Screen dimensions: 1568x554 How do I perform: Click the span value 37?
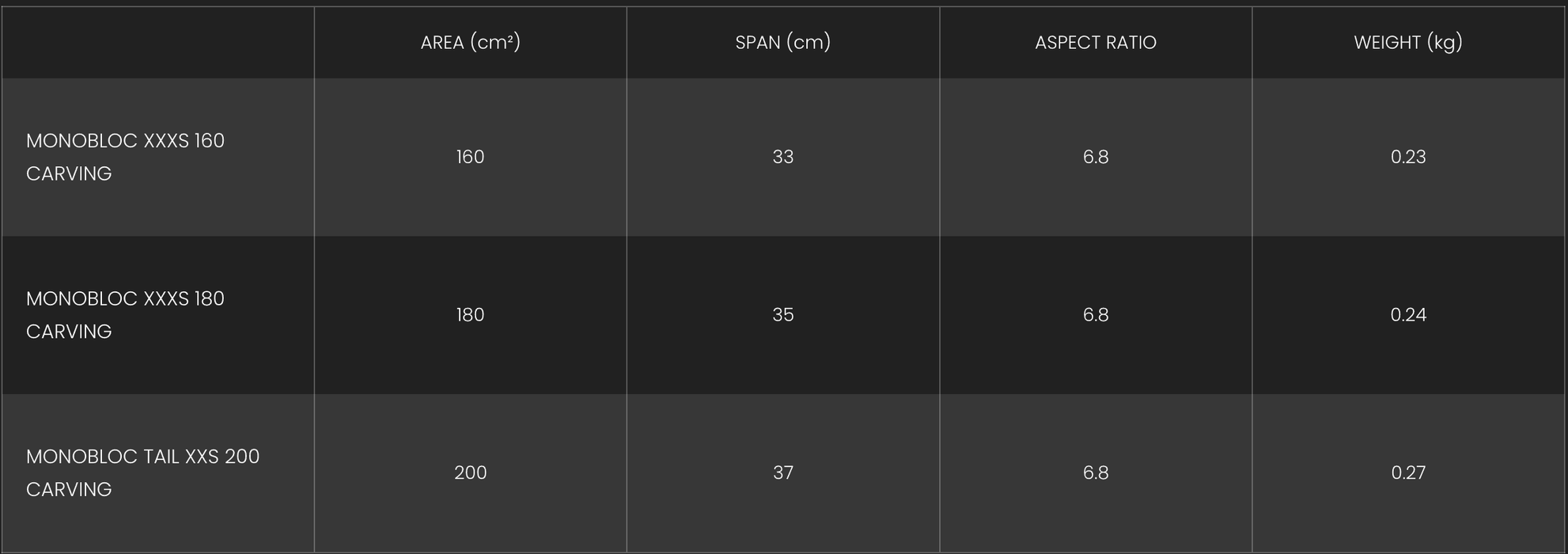click(x=782, y=472)
